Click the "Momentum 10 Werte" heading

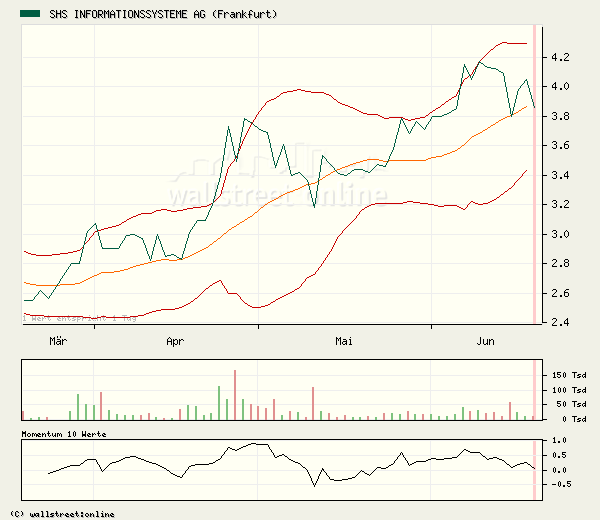[x=64, y=434]
